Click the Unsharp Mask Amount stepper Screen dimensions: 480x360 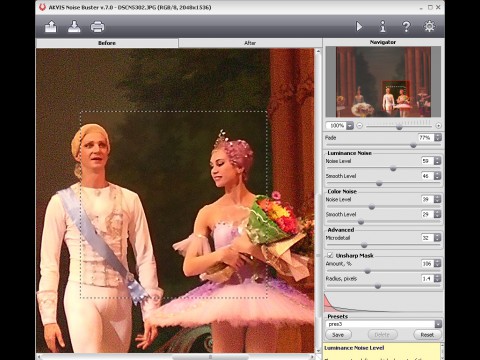pos(438,263)
